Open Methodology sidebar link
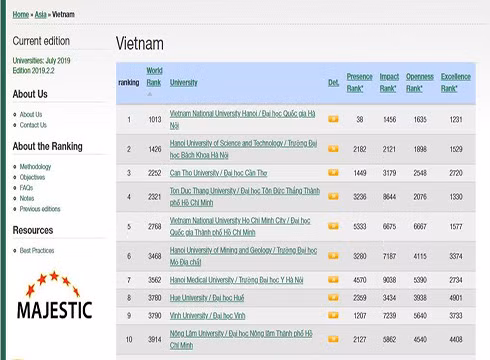 point(35,167)
